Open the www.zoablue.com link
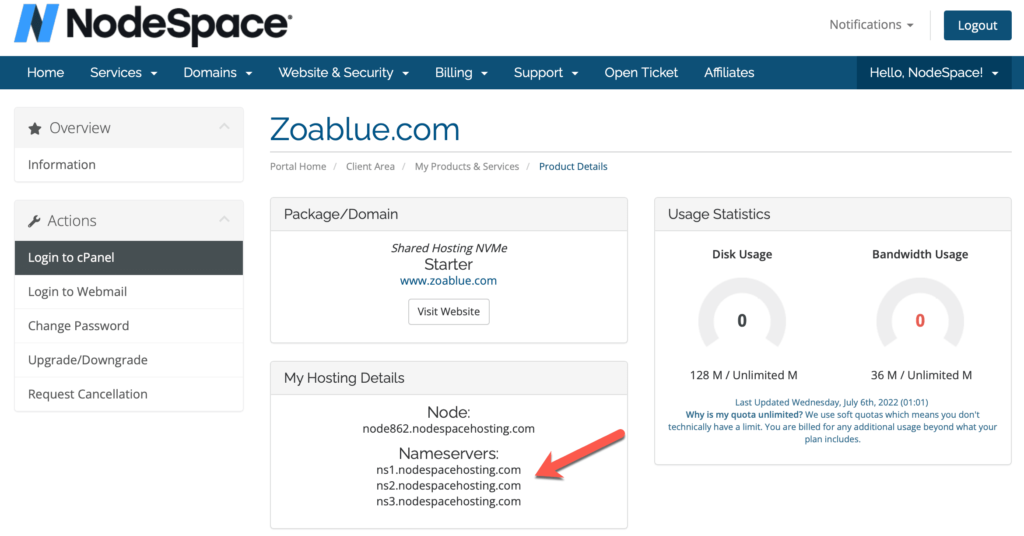The width and height of the screenshot is (1024, 536). (448, 281)
